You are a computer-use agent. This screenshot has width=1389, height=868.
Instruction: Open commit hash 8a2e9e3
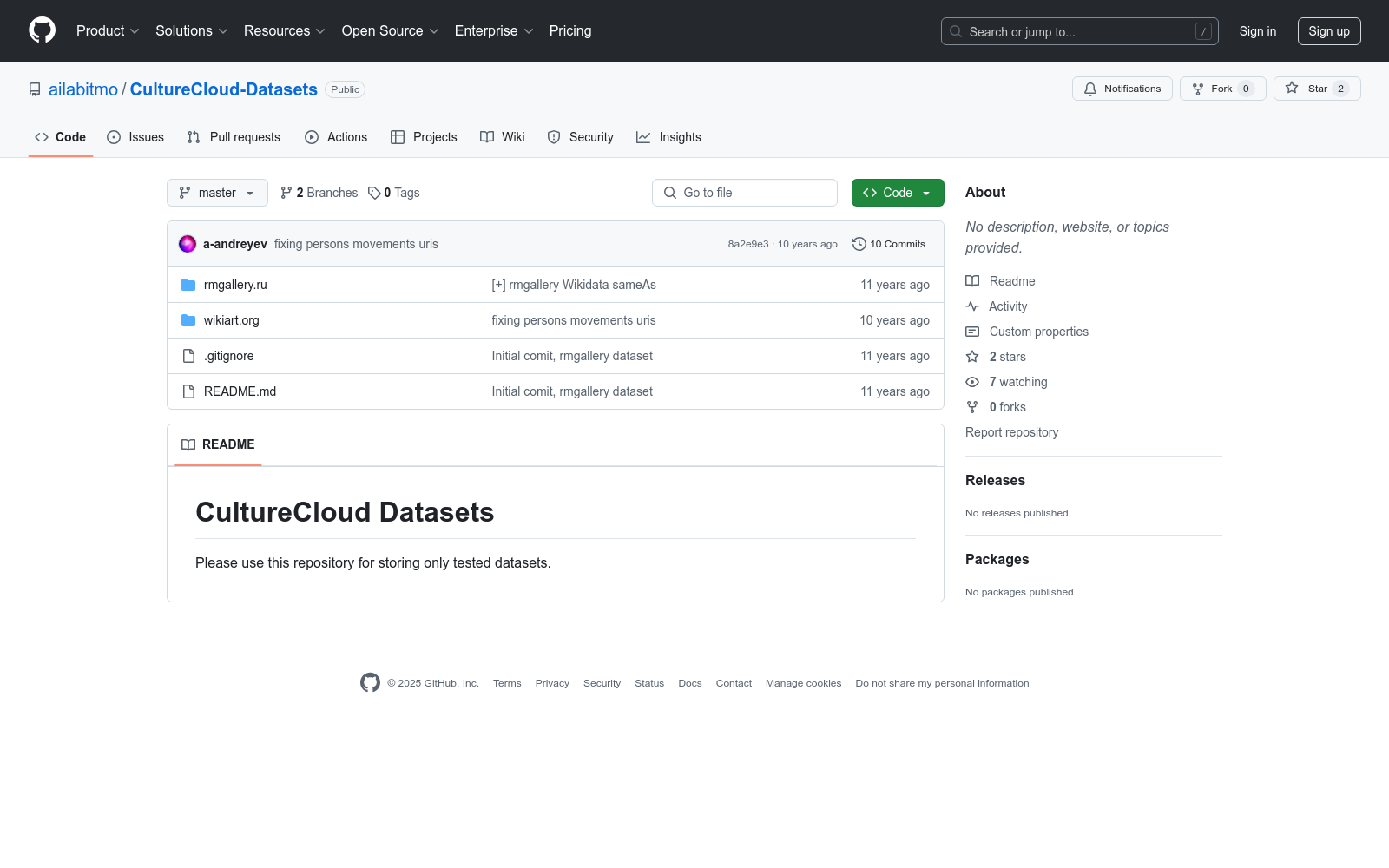[x=748, y=244]
